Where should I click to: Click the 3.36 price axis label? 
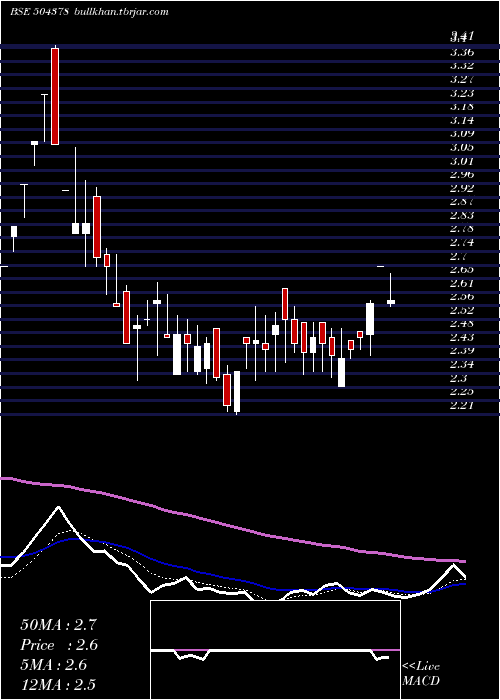(x=462, y=52)
